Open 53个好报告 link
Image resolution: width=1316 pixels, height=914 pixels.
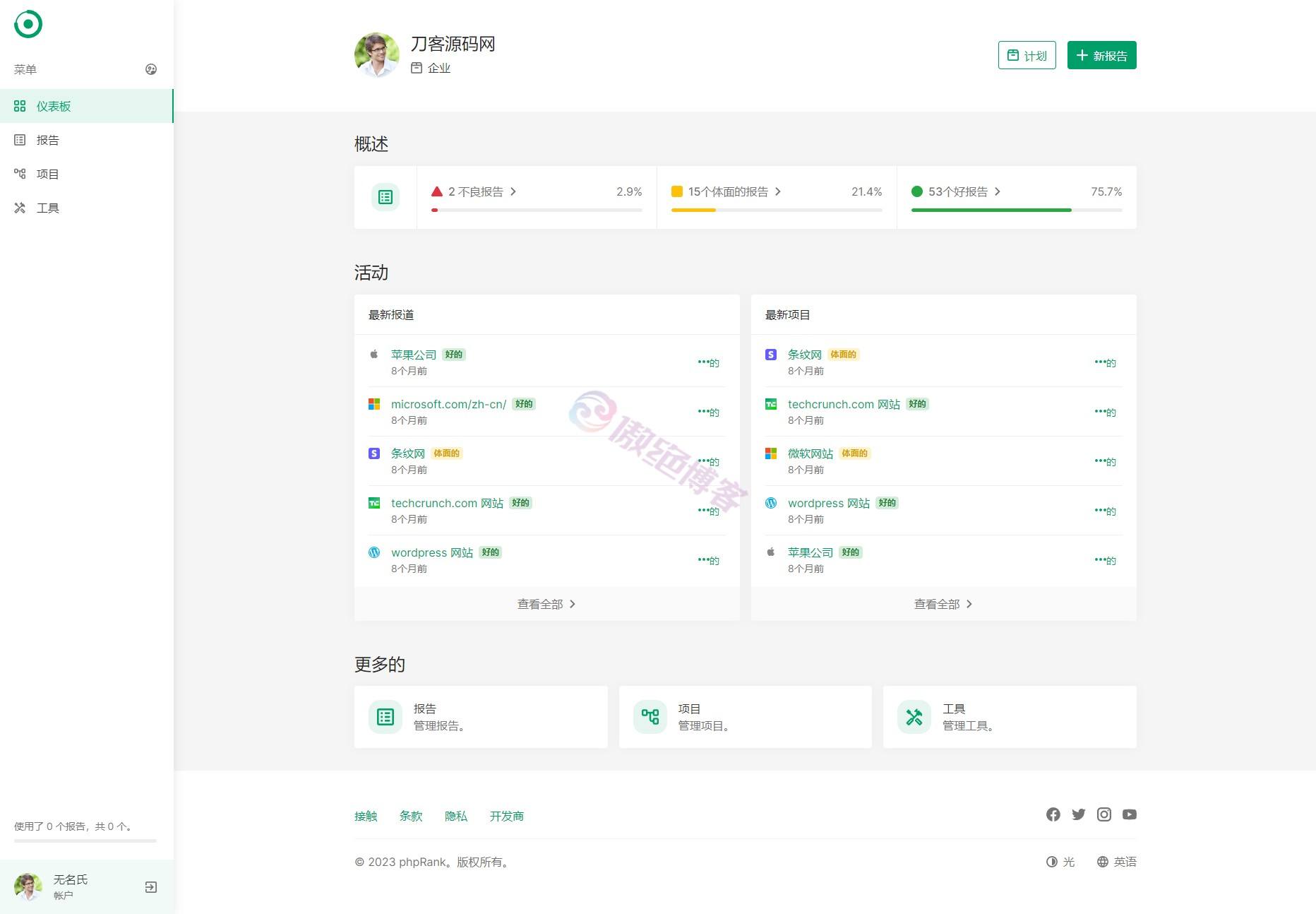[x=956, y=191]
